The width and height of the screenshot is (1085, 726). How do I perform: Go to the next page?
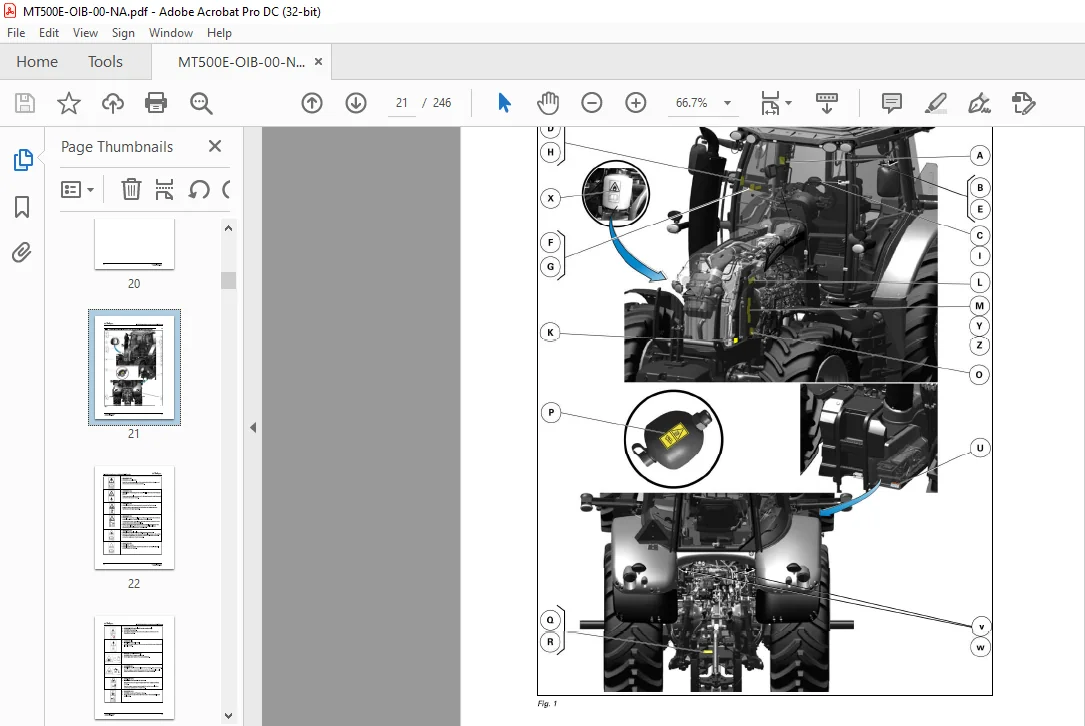click(356, 103)
